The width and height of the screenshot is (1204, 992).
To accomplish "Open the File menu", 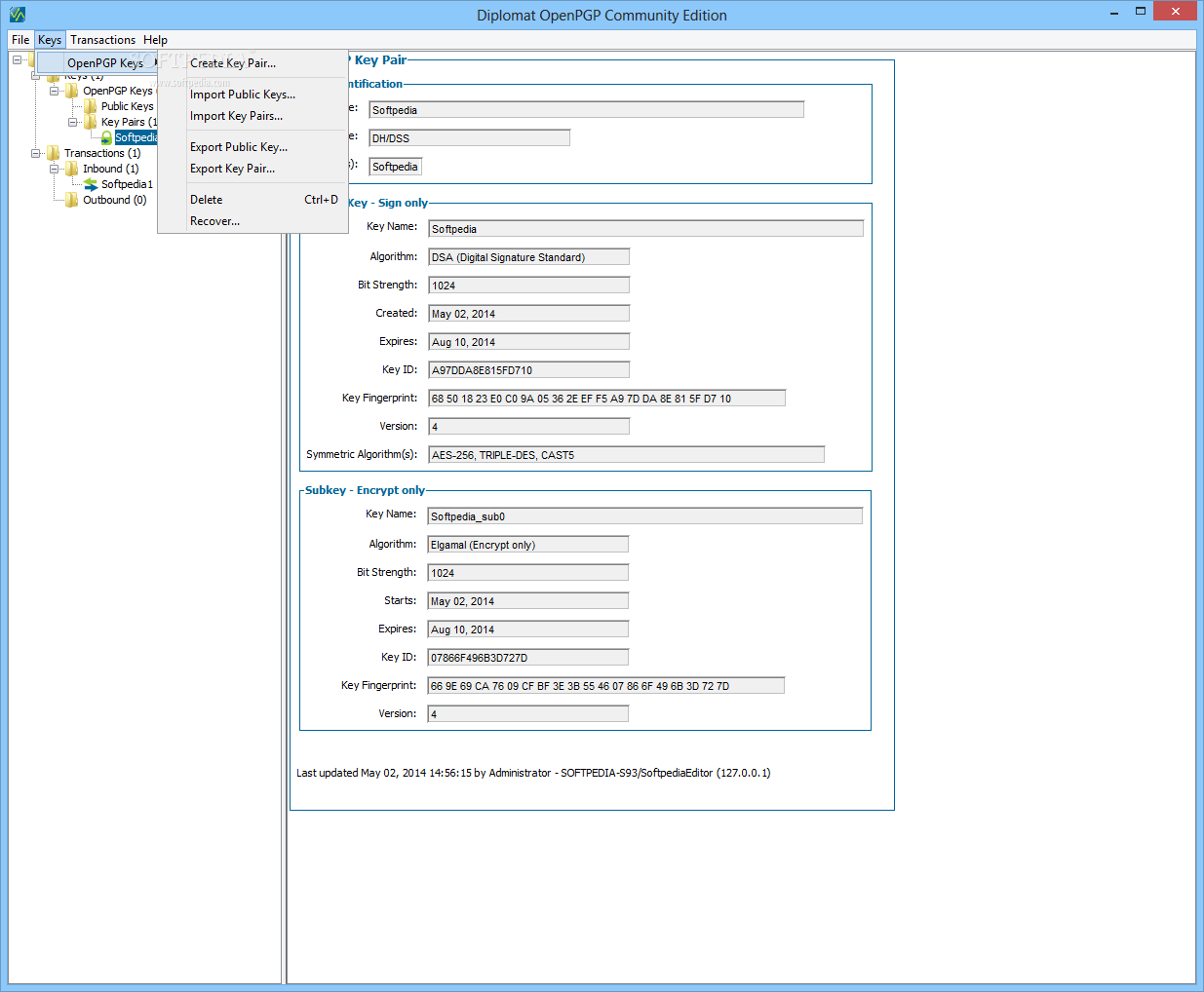I will (x=20, y=40).
